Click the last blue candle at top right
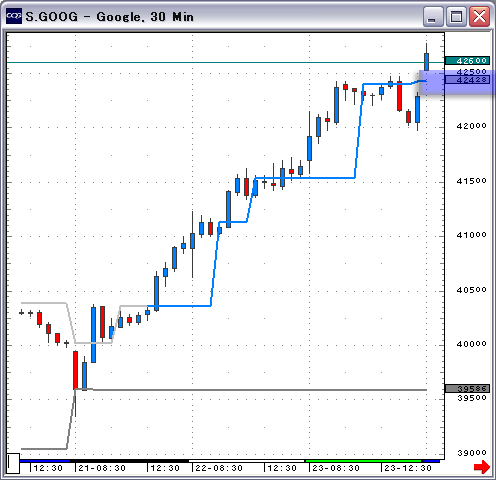The image size is (496, 480). [426, 62]
